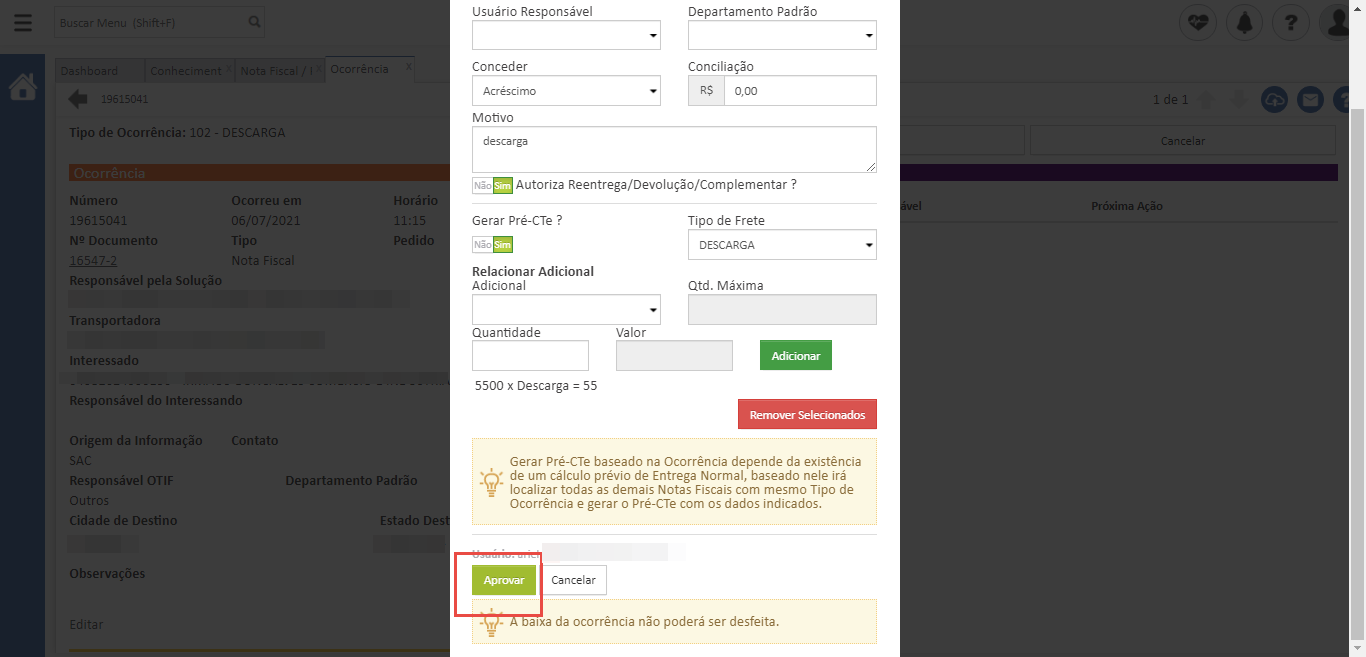Open help question mark icon

[1291, 22]
